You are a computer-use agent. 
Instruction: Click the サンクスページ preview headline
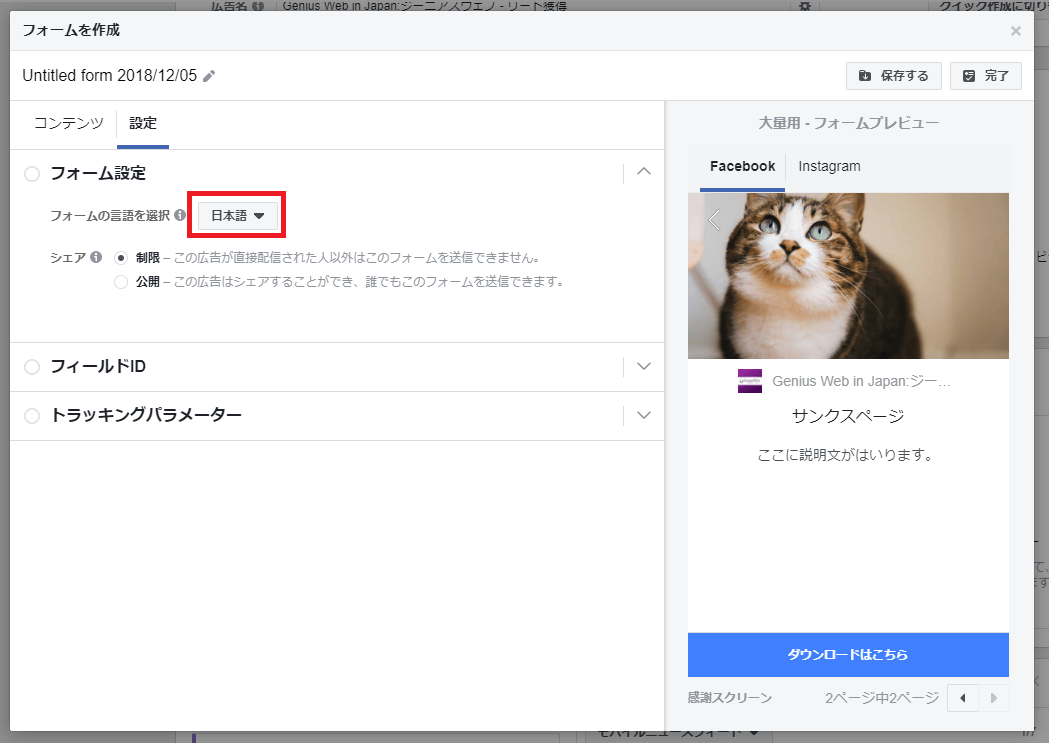coord(848,416)
